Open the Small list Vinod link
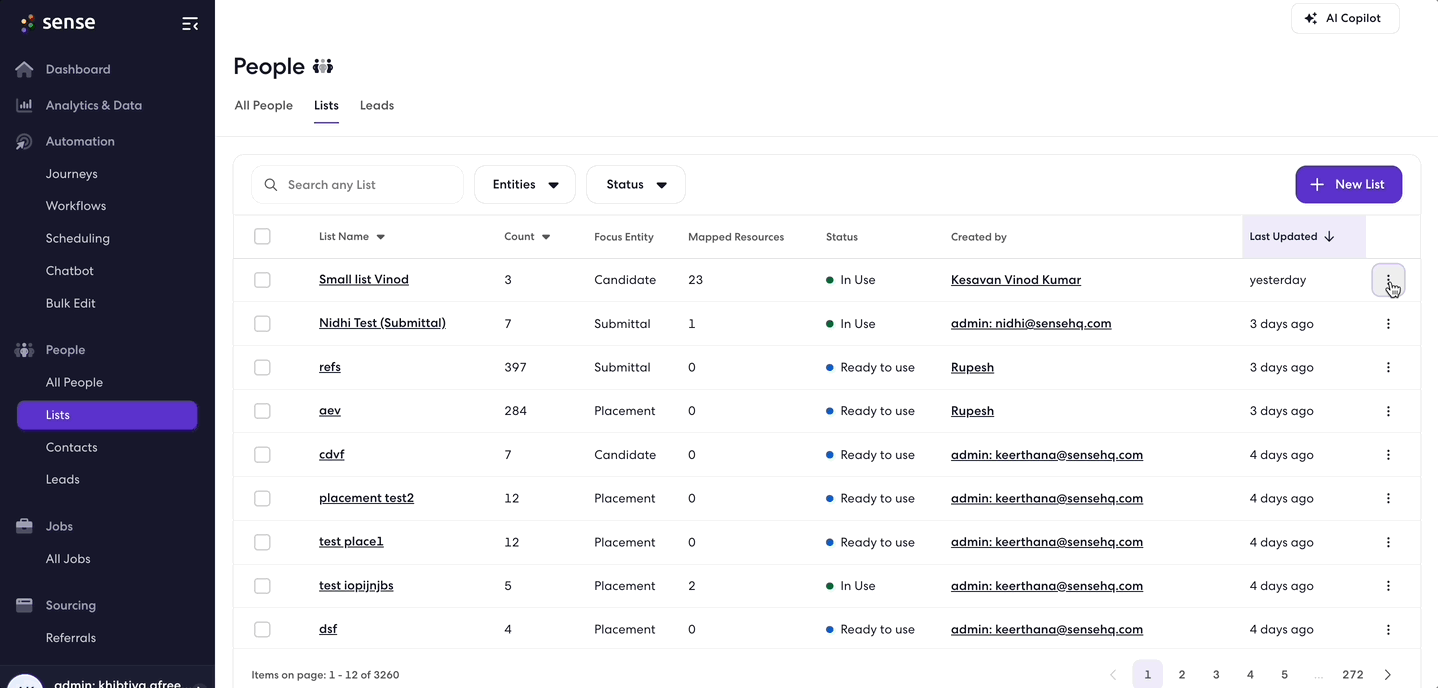Viewport: 1438px width, 688px height. 364,280
